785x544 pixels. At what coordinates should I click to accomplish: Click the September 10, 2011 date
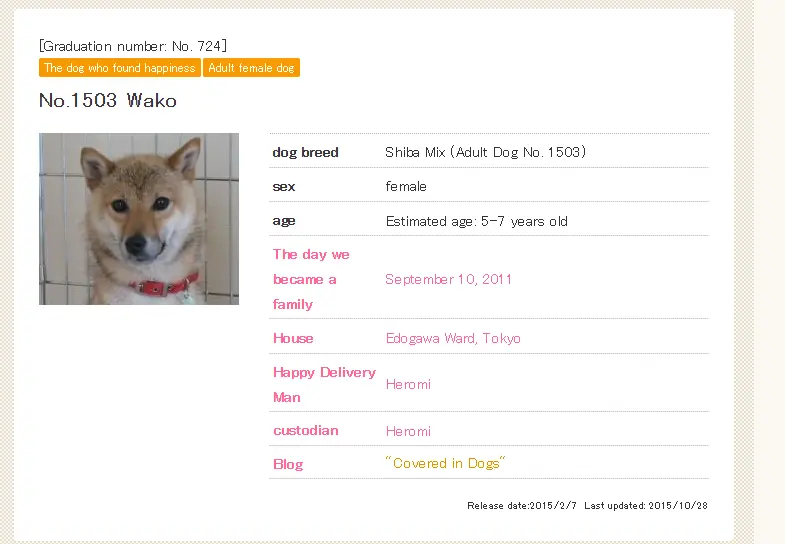click(449, 279)
